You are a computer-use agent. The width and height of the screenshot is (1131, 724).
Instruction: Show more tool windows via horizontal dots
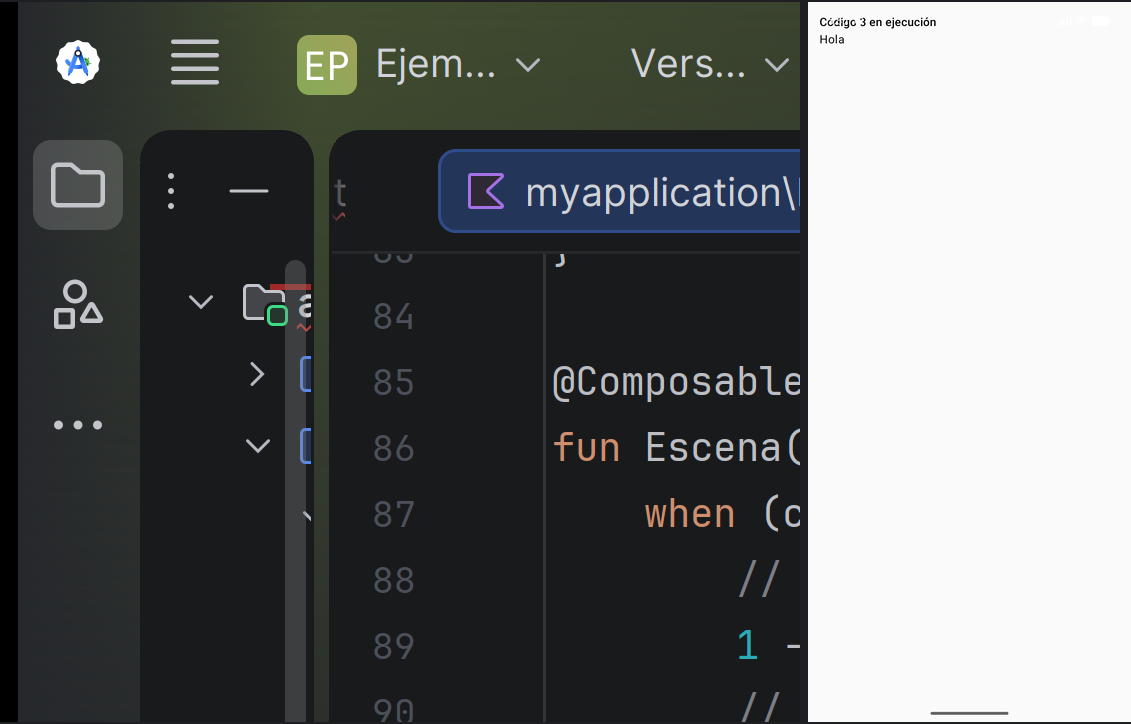[78, 425]
